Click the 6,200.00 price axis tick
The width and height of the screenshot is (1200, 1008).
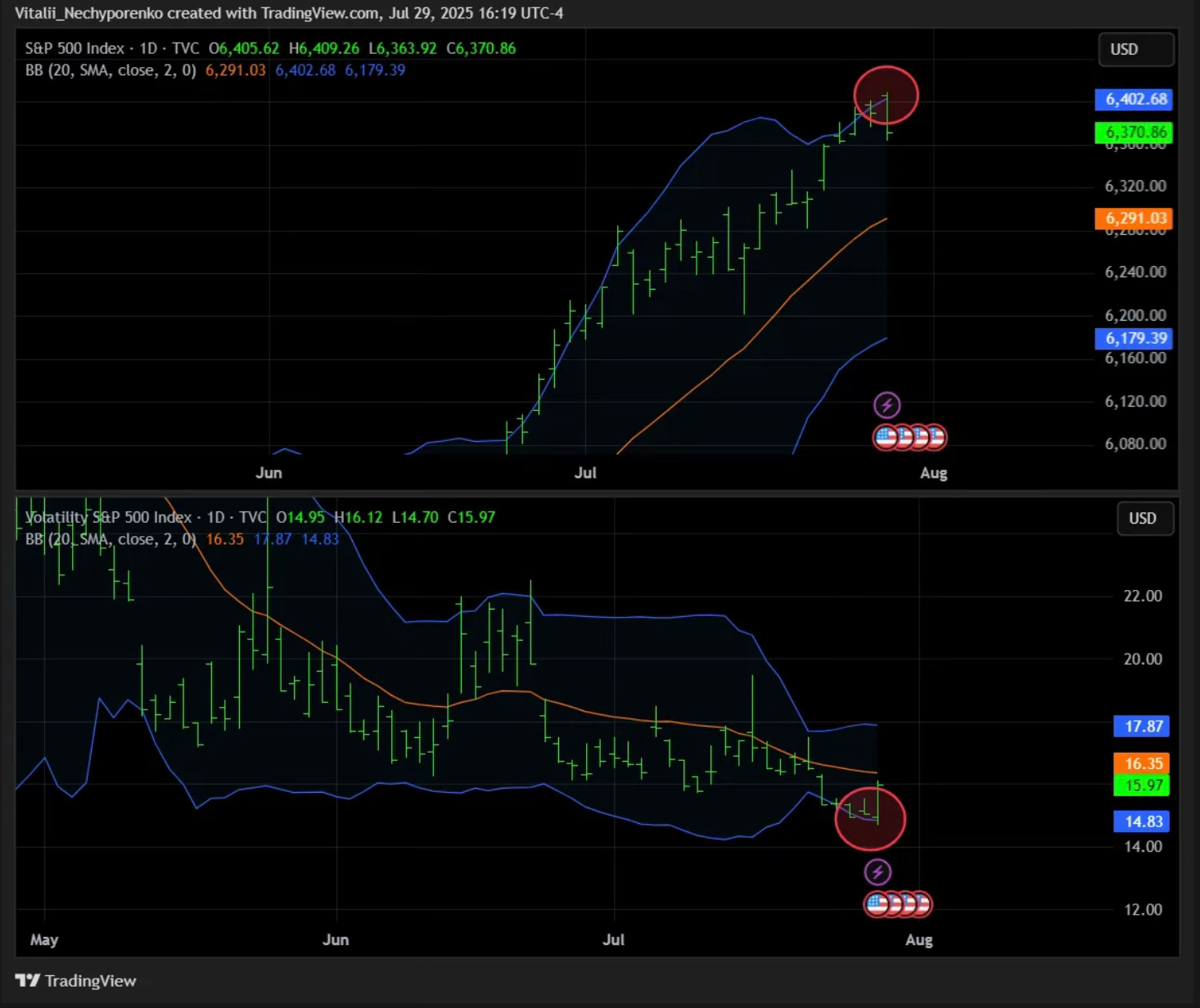coord(1135,316)
